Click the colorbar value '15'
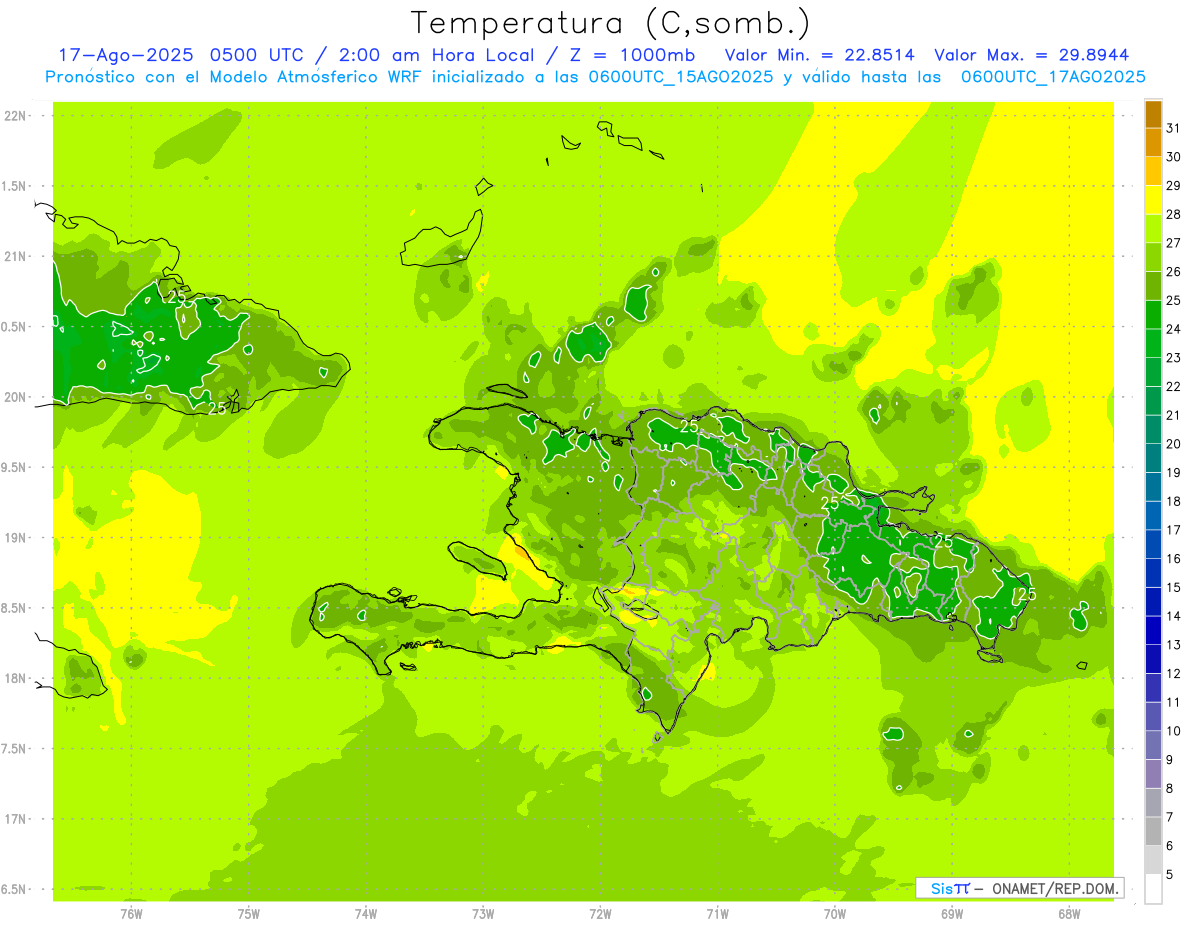 point(1174,587)
